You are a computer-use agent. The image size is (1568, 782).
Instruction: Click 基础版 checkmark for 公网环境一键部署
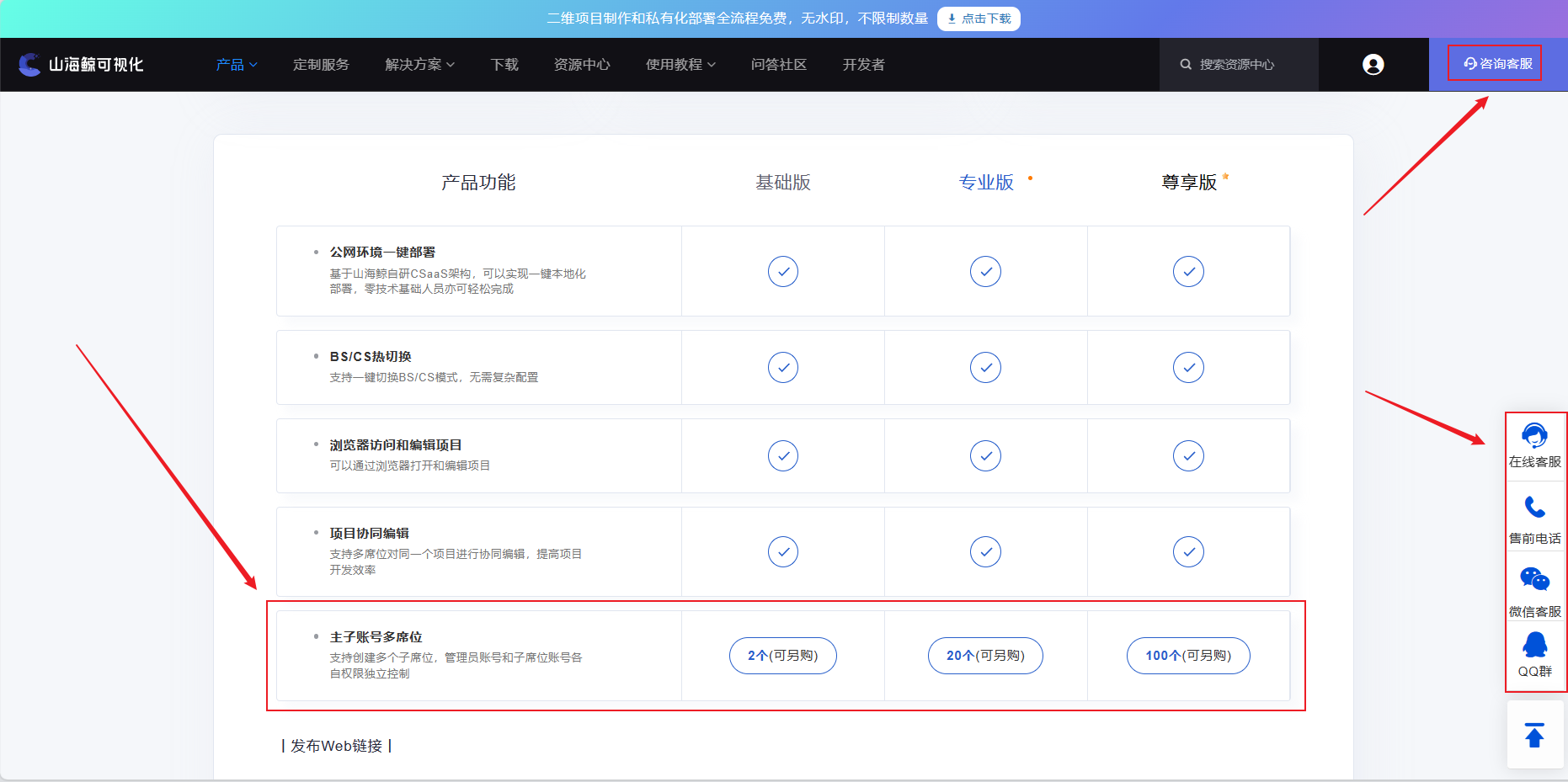[782, 271]
